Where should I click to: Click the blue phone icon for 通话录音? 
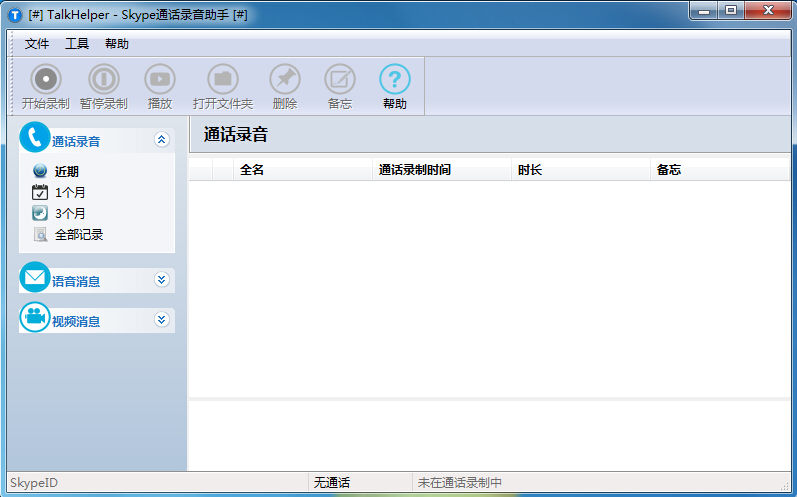(x=35, y=137)
